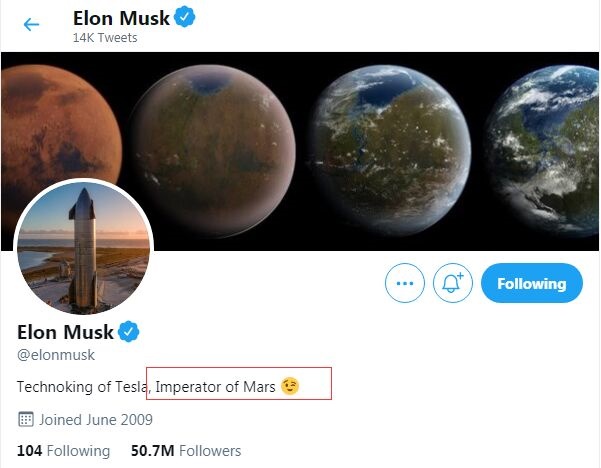
Task: Open the Starship rocket profile picture
Action: pyautogui.click(x=84, y=247)
